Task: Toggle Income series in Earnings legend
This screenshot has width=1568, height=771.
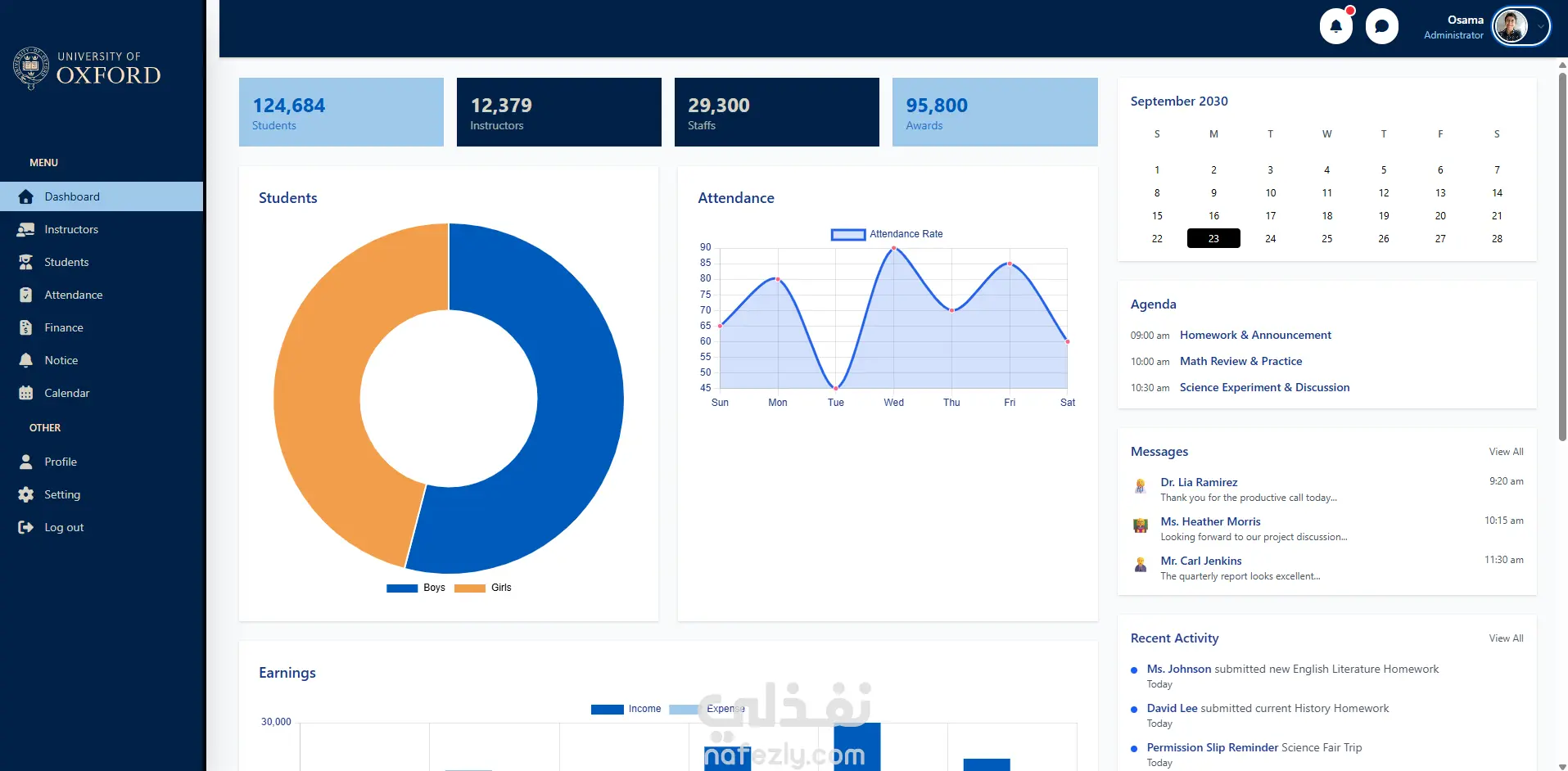Action: [x=626, y=709]
